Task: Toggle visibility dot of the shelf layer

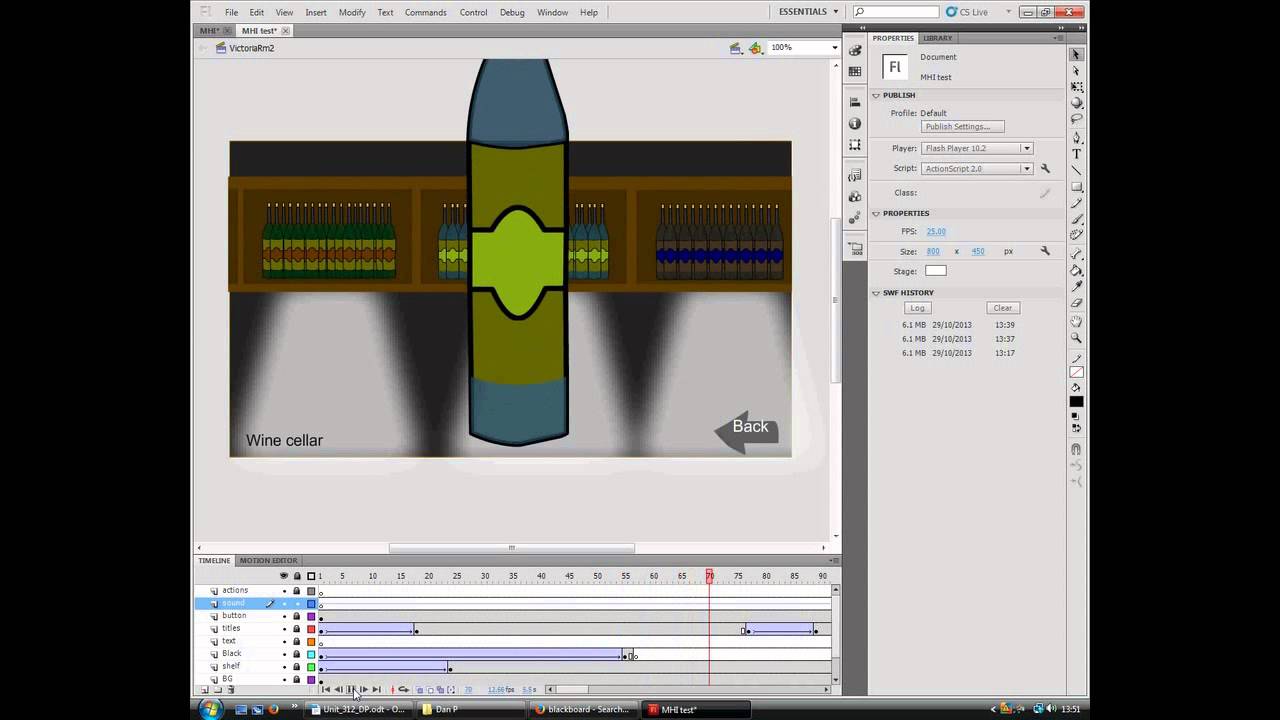Action: coord(284,667)
